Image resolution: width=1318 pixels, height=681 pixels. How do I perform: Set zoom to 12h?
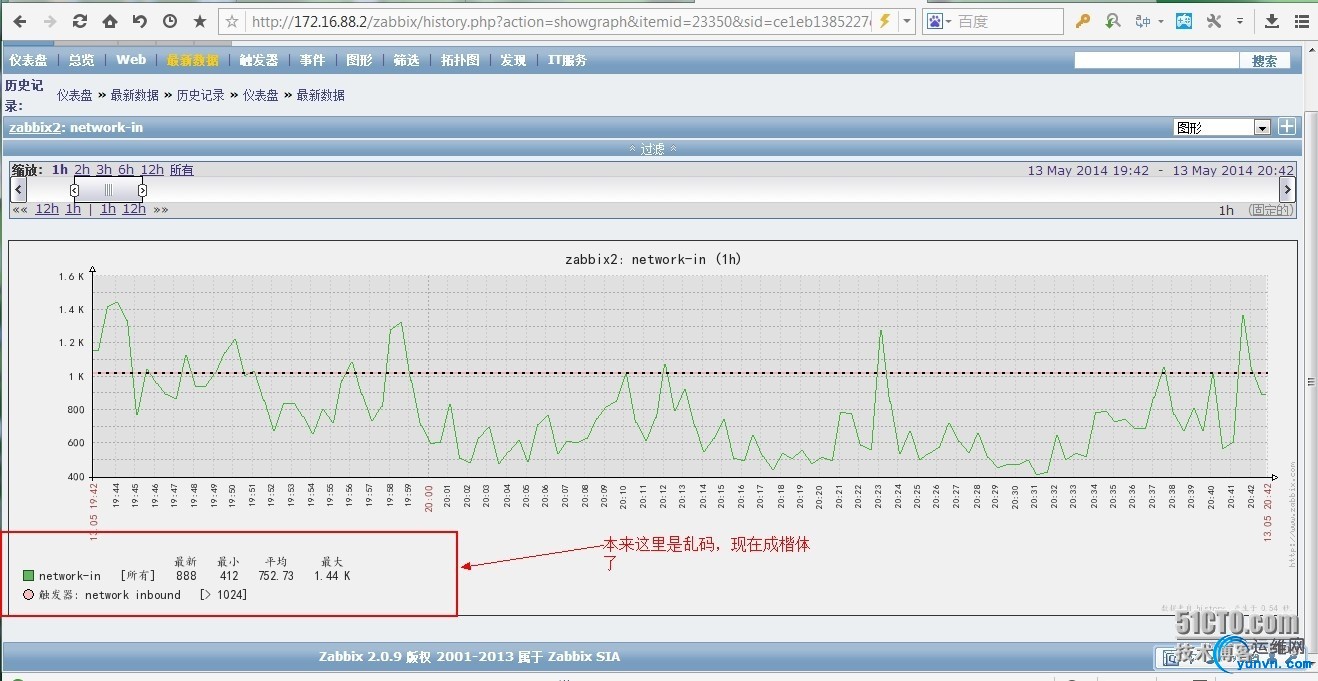point(152,170)
